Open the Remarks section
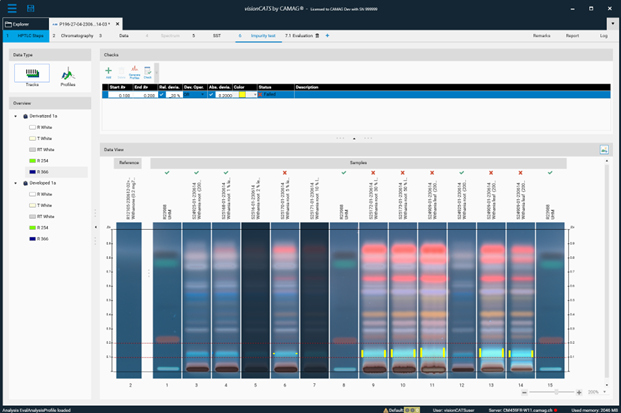 [x=541, y=35]
